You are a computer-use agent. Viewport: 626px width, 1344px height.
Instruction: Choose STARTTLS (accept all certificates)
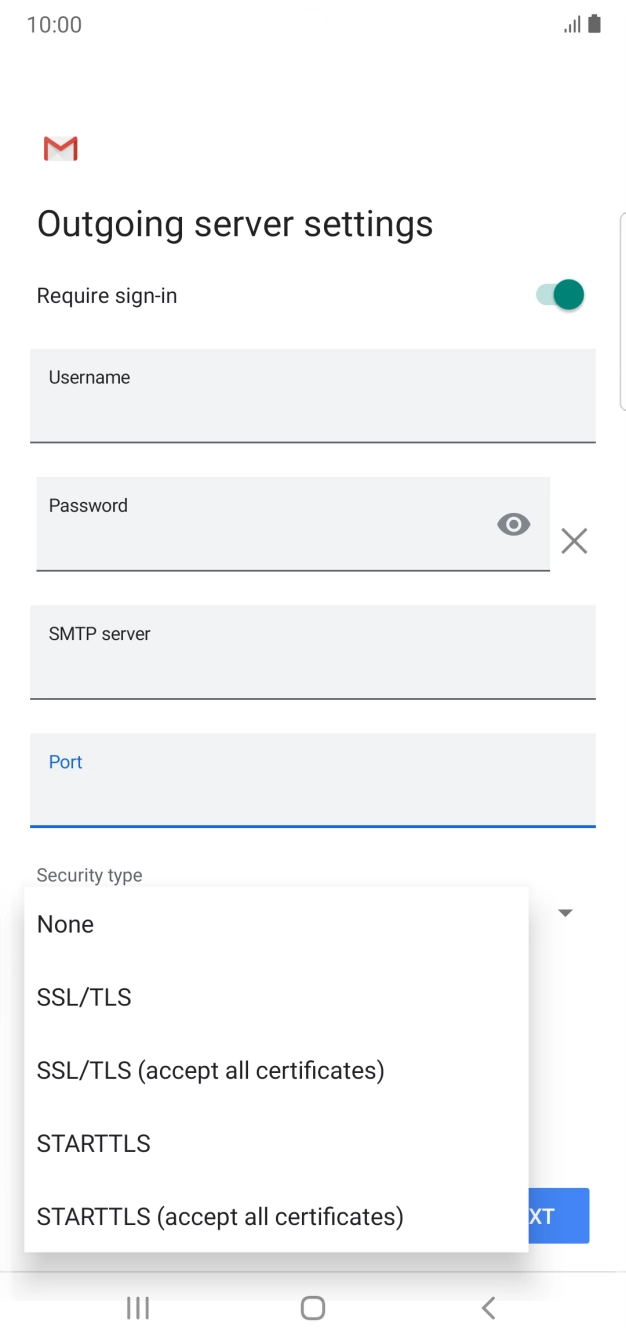point(220,1216)
